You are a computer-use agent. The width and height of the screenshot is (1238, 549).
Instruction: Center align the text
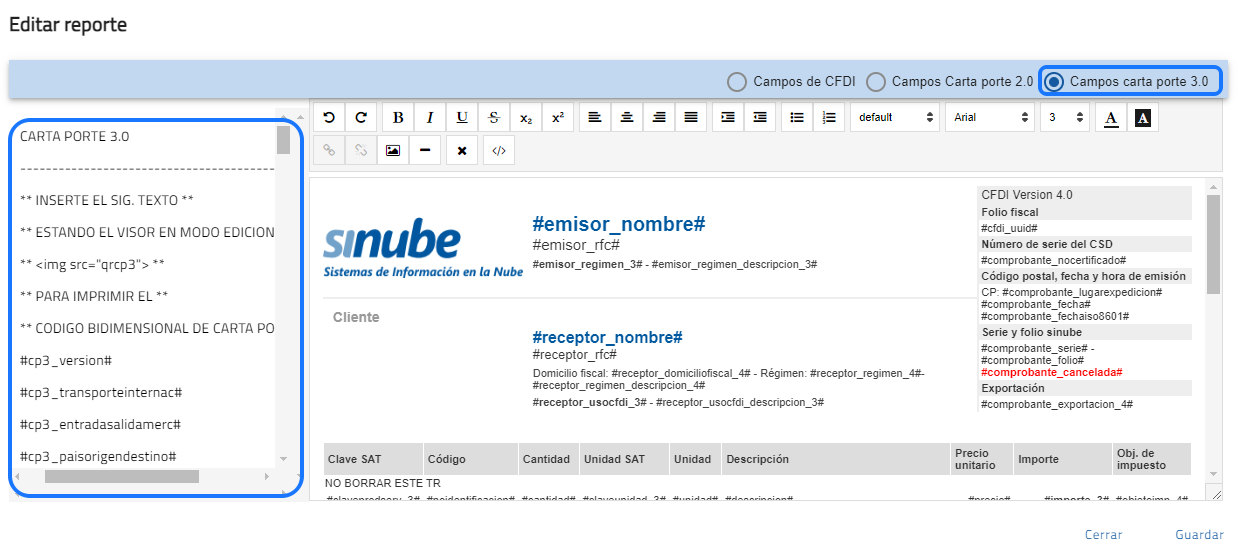627,117
